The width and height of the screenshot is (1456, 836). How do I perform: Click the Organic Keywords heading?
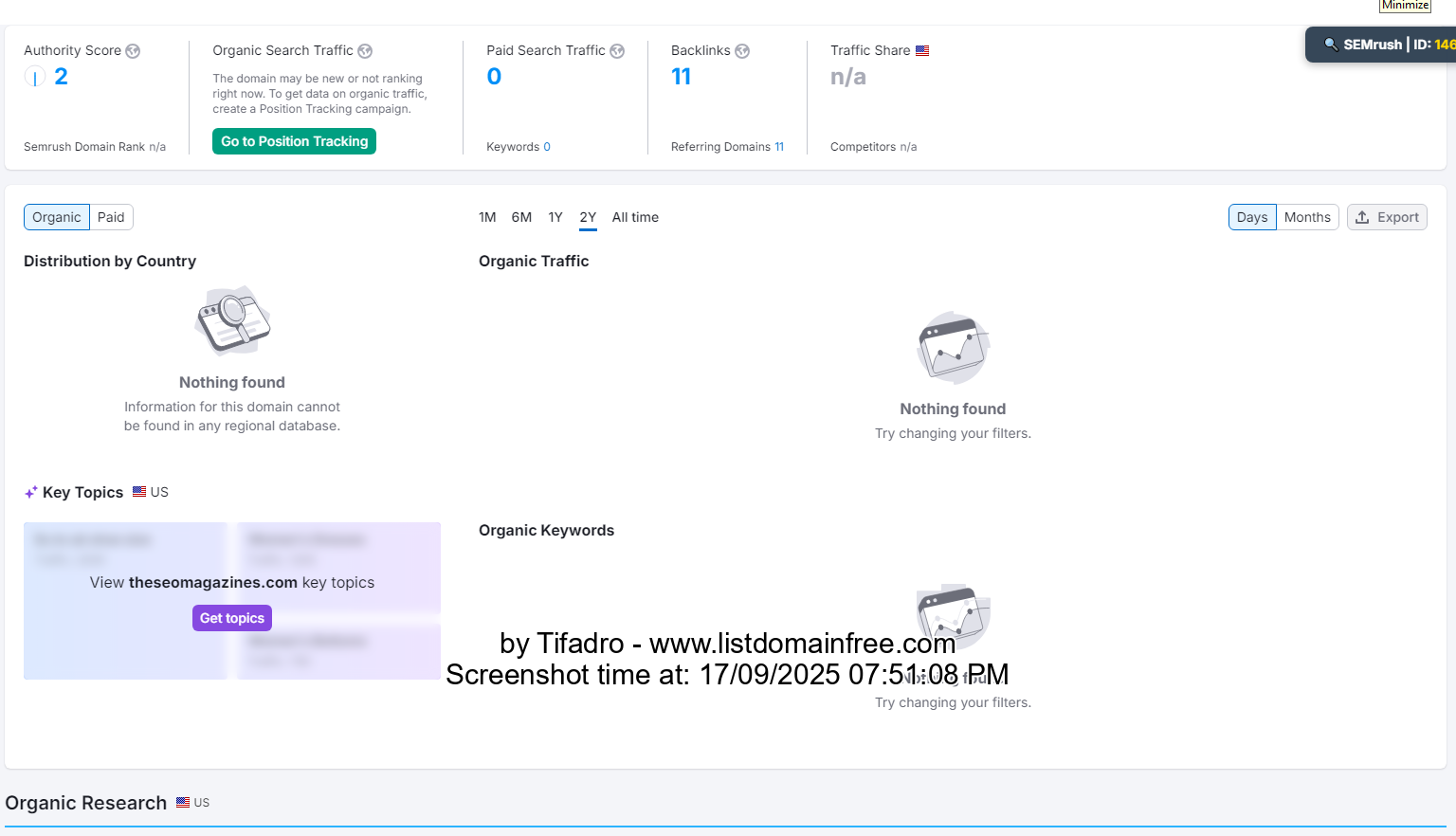click(x=546, y=530)
